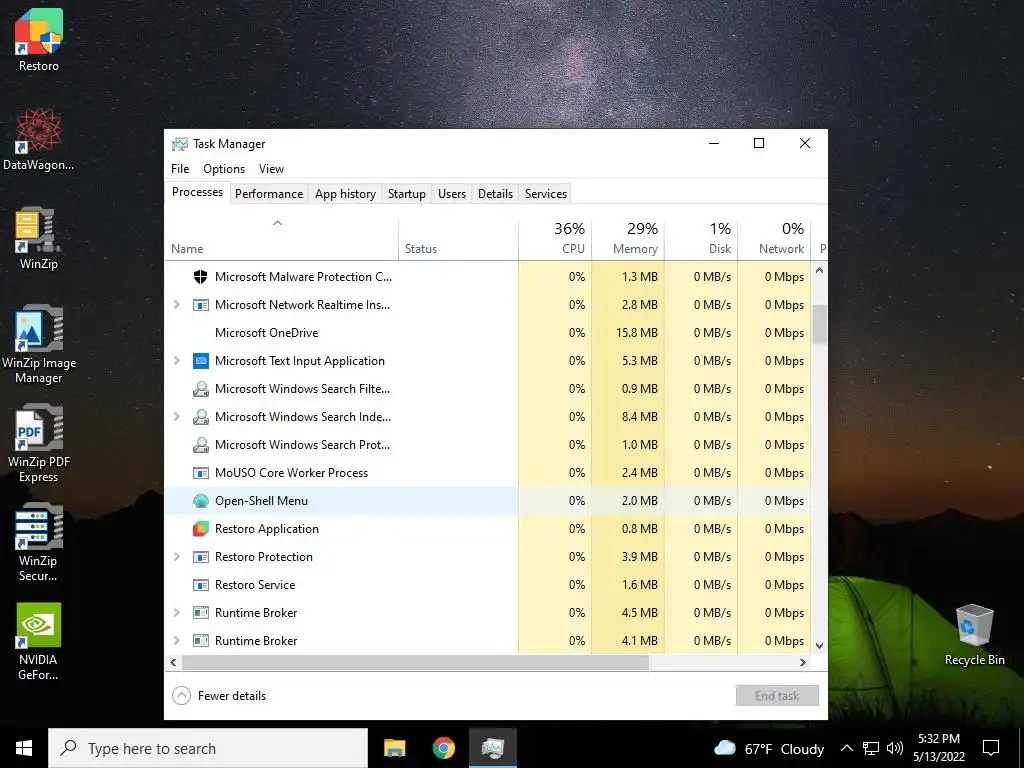The image size is (1024, 768).
Task: Sort processes by the Name column
Action: click(281, 240)
